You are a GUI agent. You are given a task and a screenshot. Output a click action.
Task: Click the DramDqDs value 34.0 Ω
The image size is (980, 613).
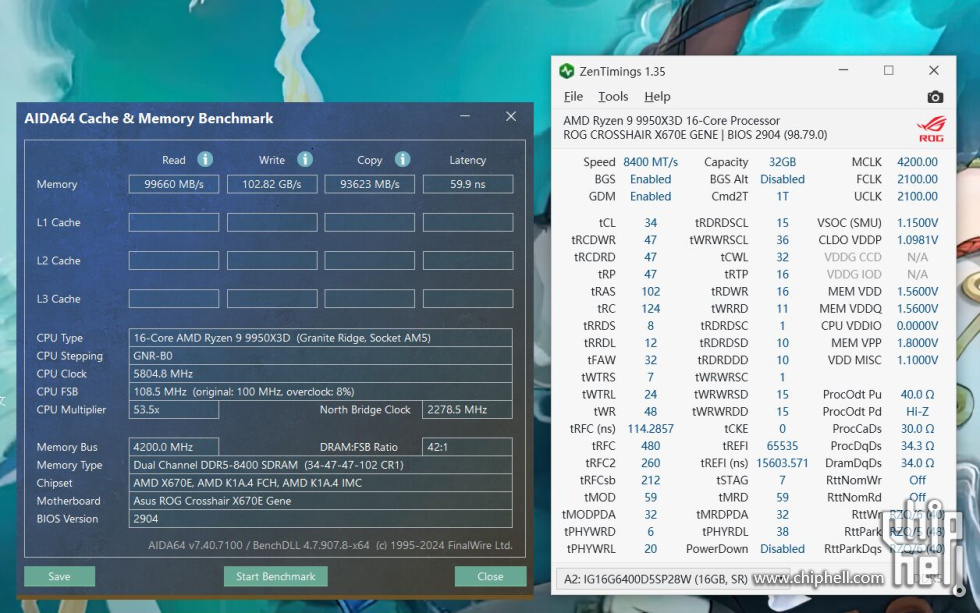(918, 463)
